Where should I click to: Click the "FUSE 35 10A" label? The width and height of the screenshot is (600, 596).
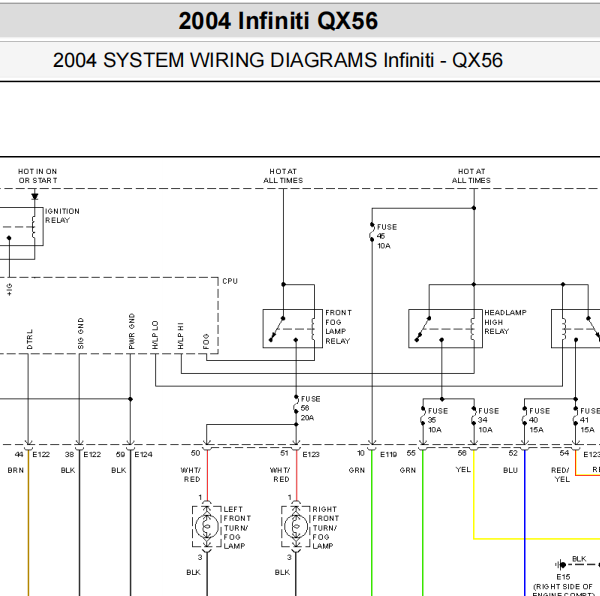(x=438, y=420)
